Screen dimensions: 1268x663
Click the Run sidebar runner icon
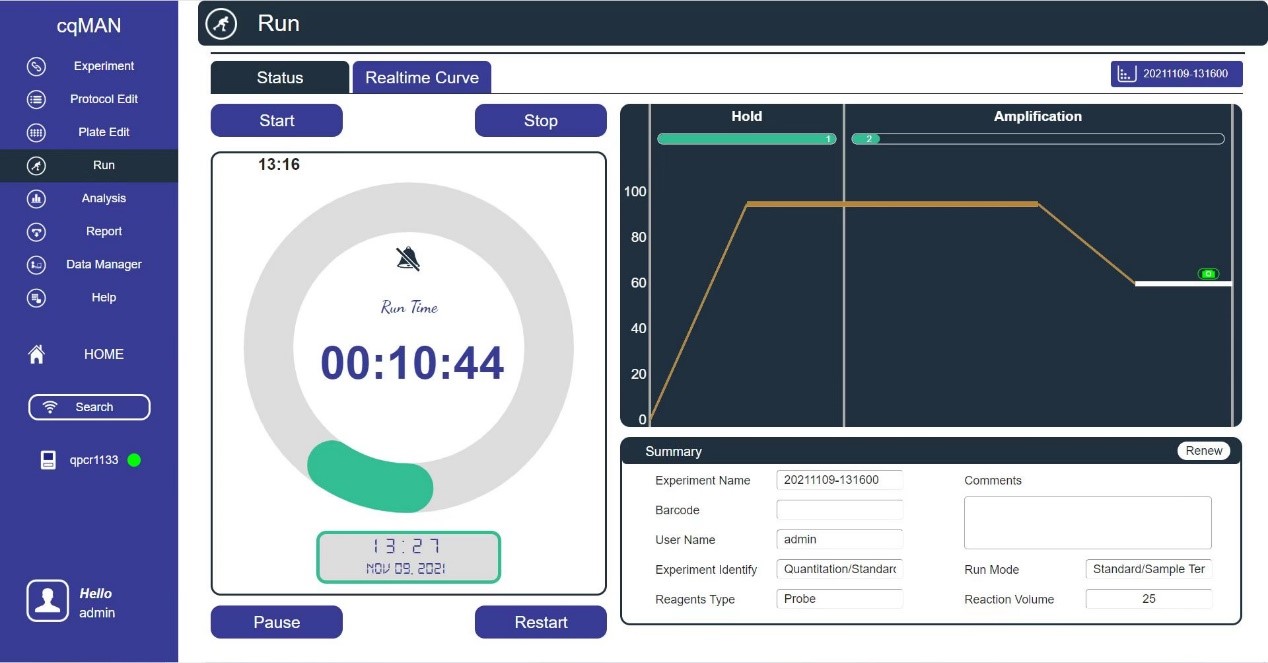36,165
